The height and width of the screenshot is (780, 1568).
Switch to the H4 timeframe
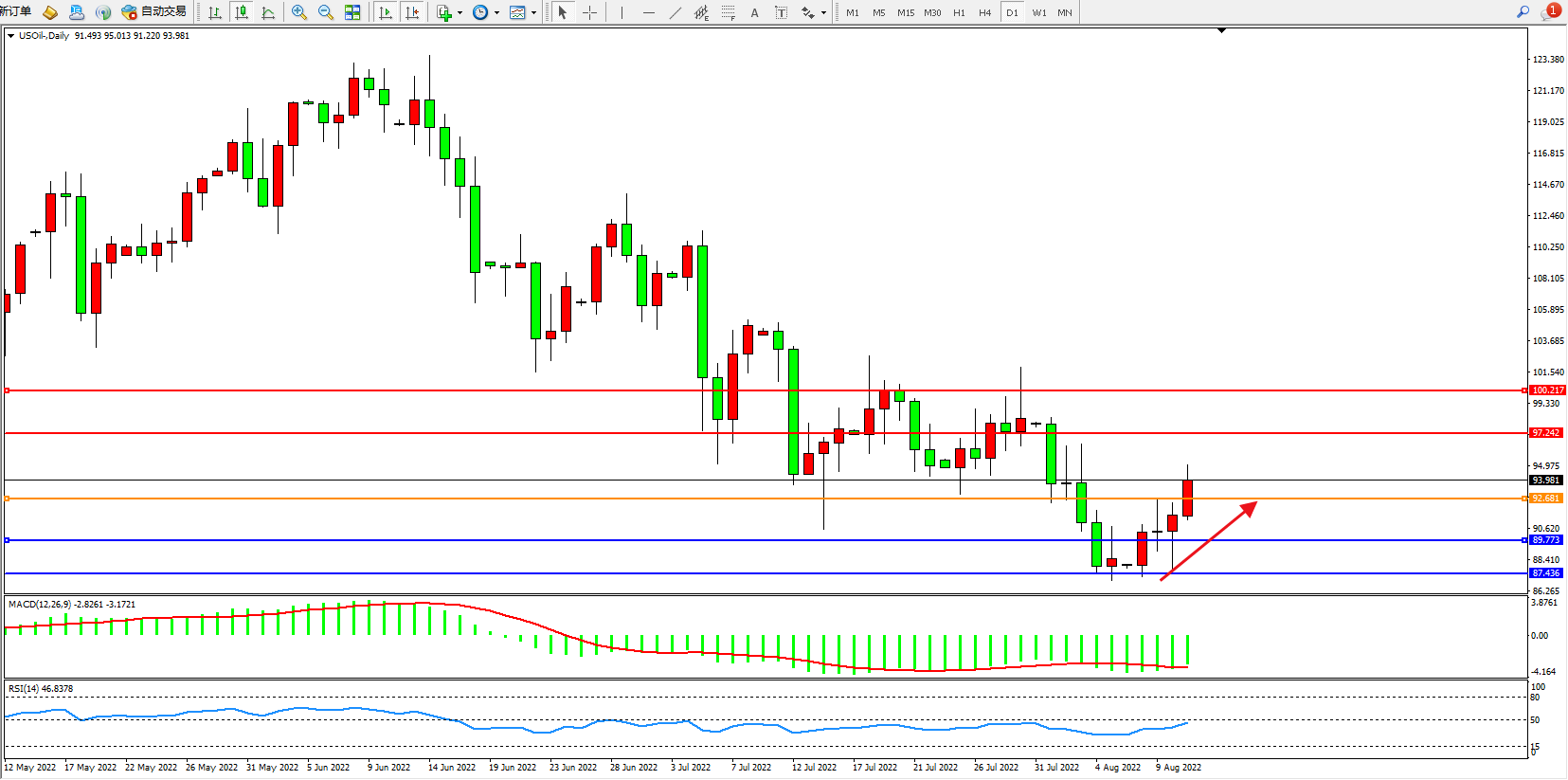point(985,12)
